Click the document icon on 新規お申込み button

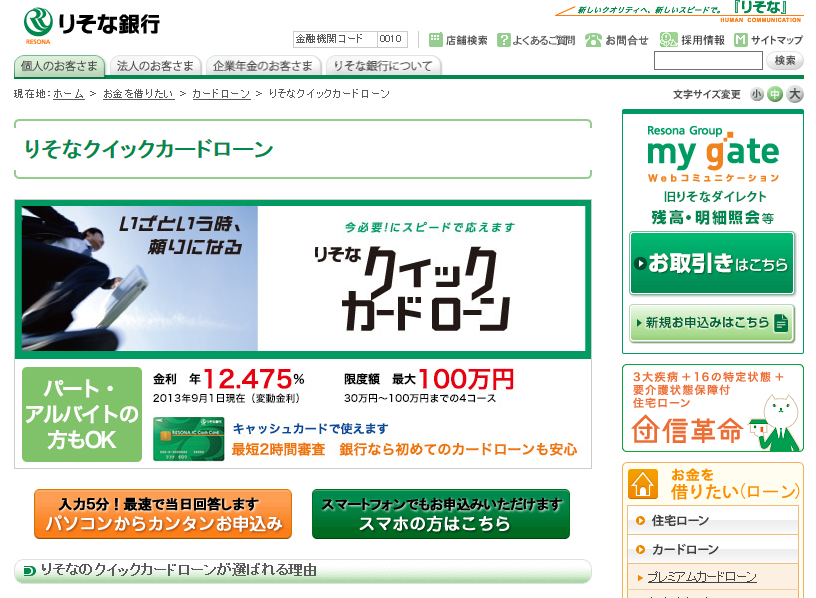point(781,323)
